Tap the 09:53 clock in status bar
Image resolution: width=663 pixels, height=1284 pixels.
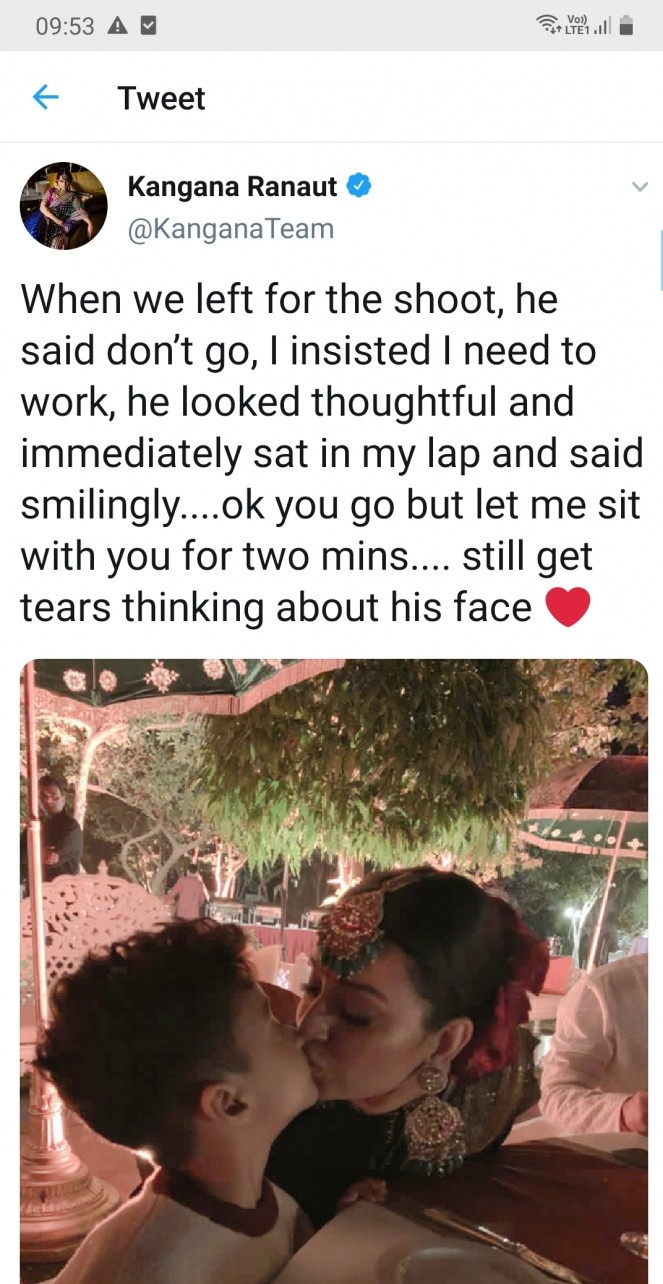coord(63,27)
